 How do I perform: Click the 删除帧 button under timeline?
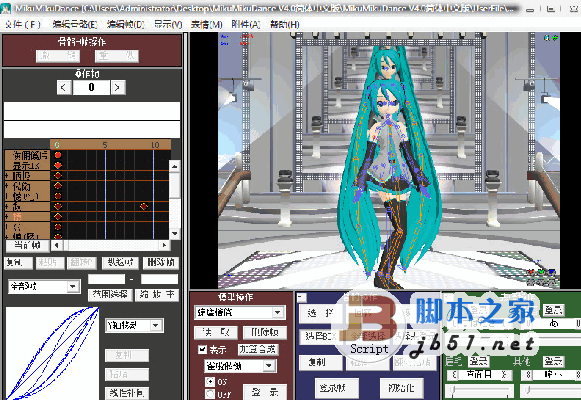tap(160, 263)
